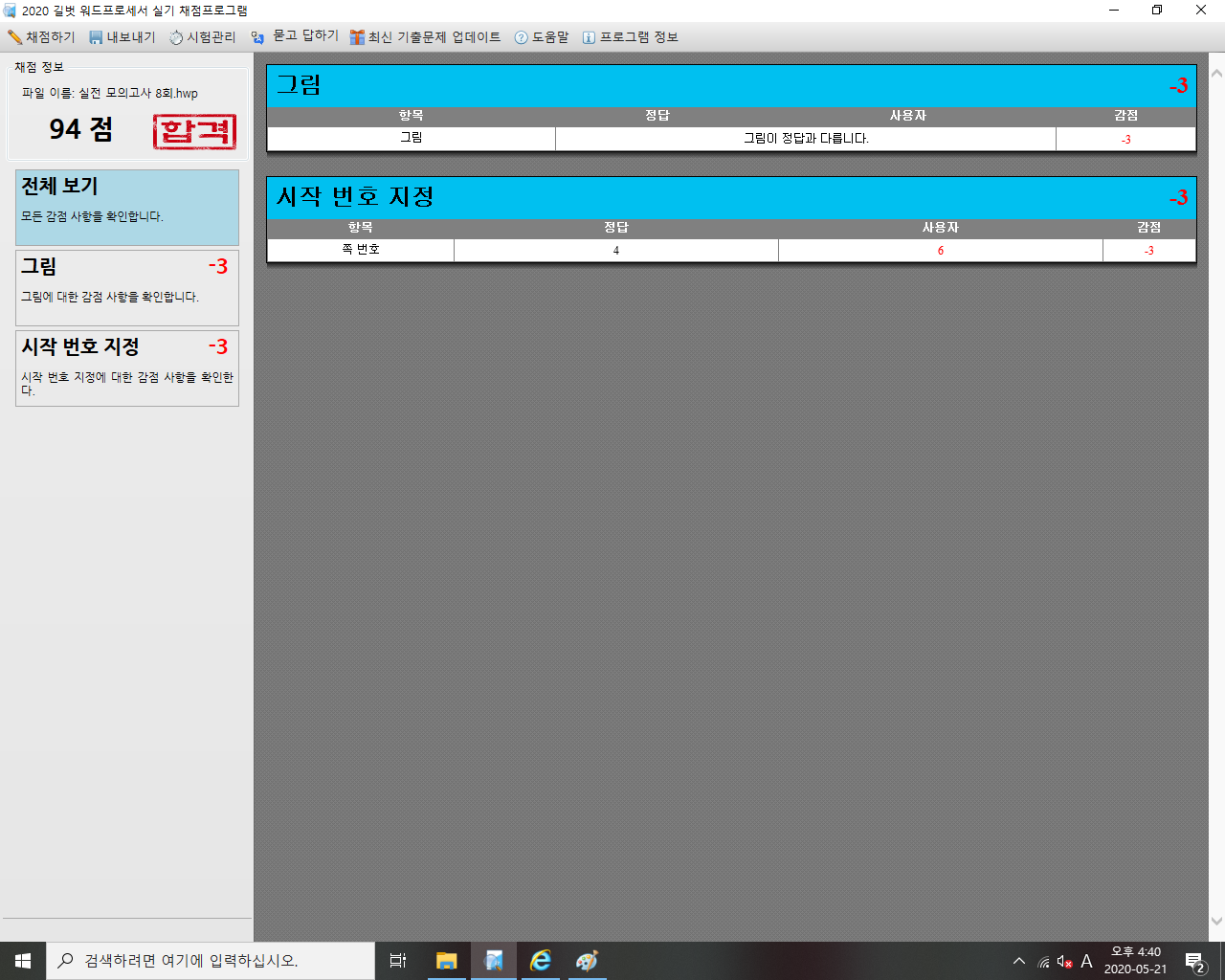Click the 그림이 정답과 다릅니다. cell

[806, 139]
